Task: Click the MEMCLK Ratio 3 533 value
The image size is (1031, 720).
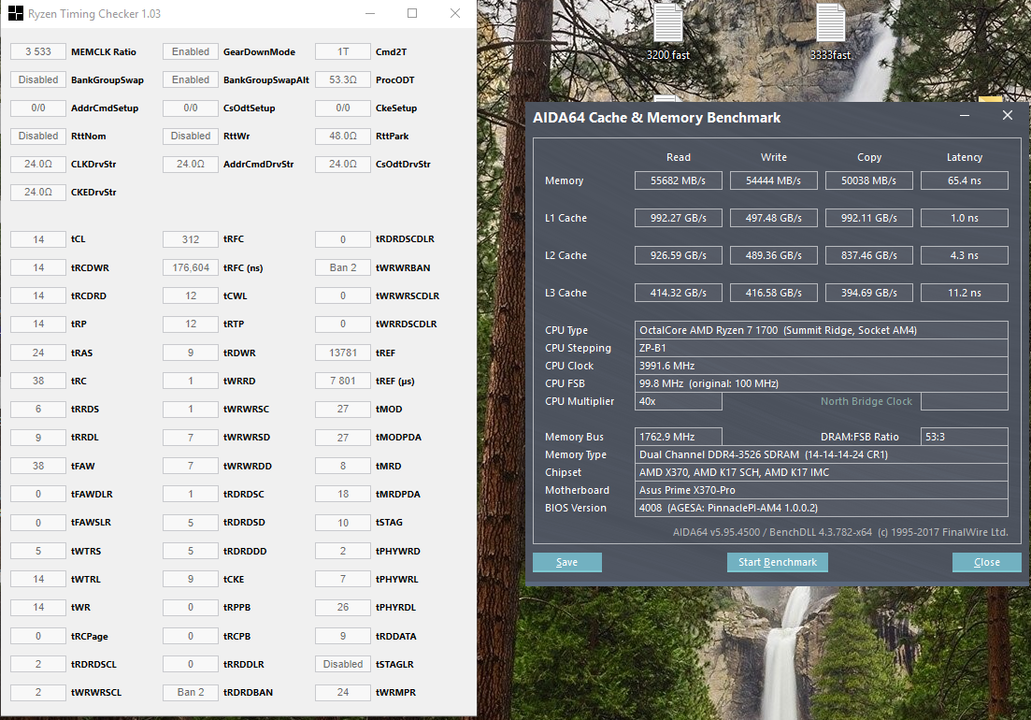Action: tap(38, 51)
